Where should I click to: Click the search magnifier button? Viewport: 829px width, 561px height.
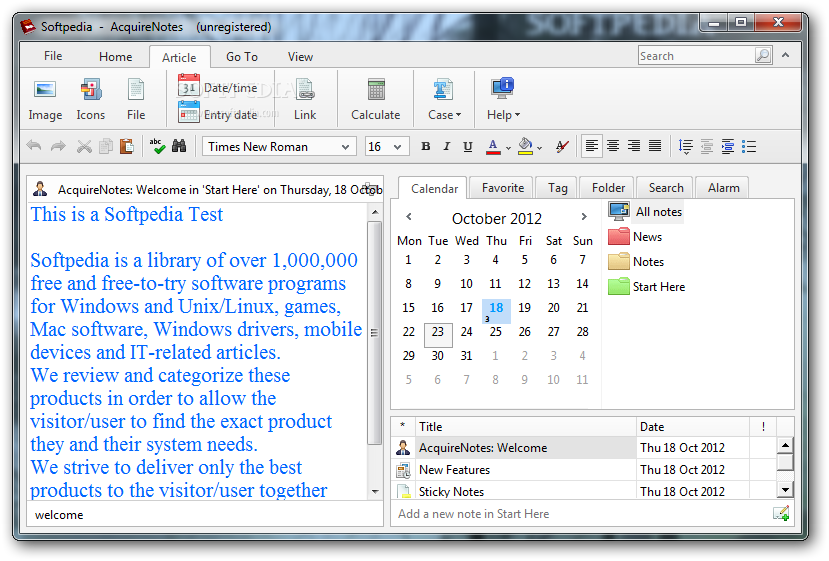[763, 56]
